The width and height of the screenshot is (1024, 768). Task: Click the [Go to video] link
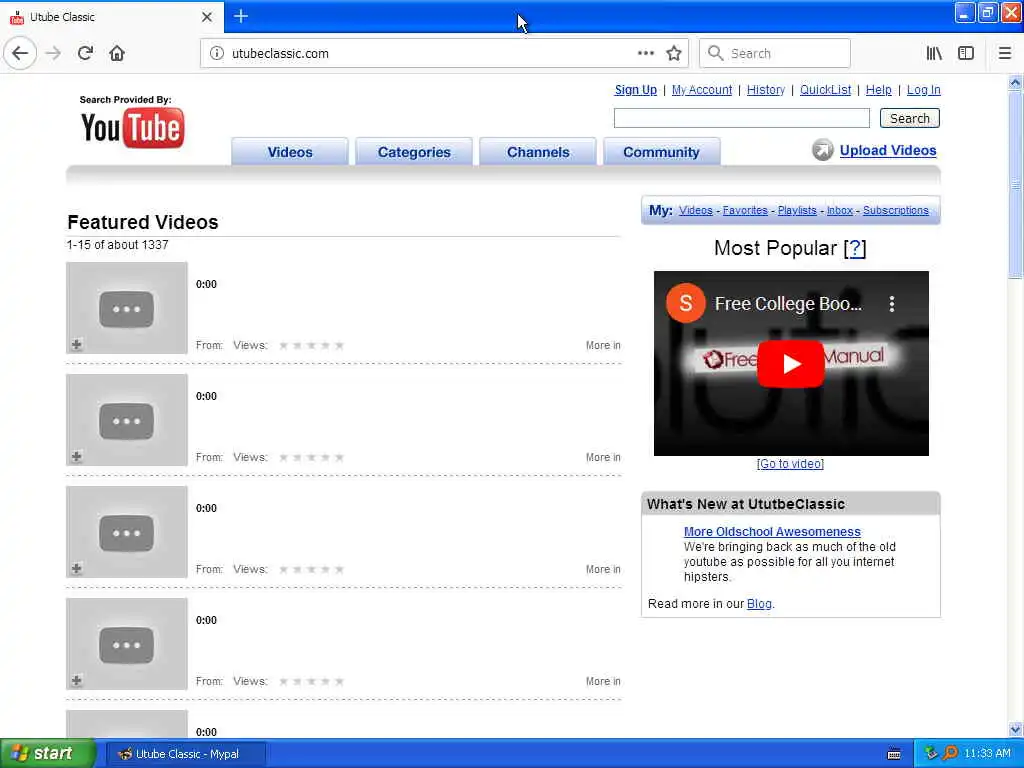pos(790,464)
